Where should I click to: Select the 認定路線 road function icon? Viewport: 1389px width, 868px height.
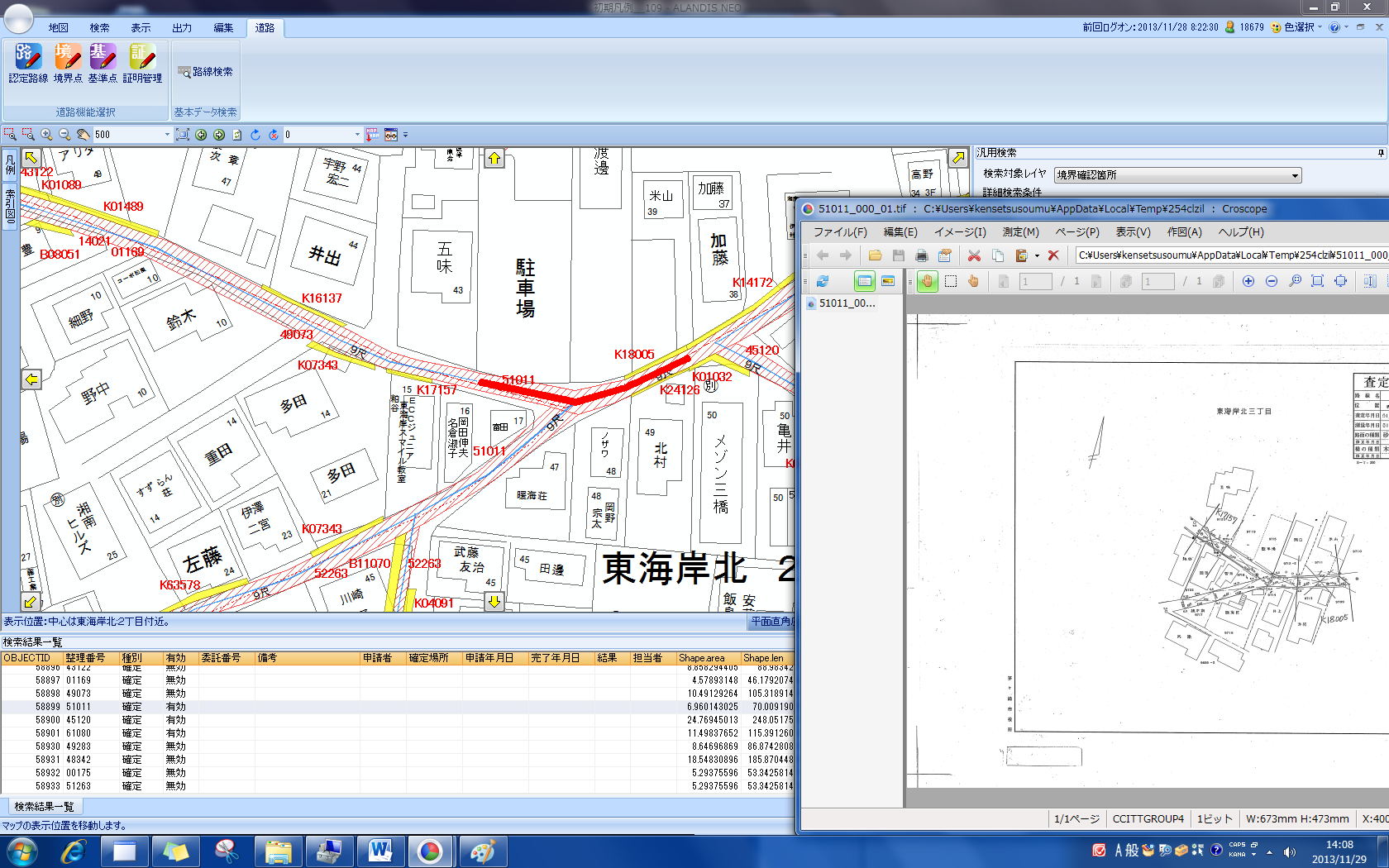(28, 63)
